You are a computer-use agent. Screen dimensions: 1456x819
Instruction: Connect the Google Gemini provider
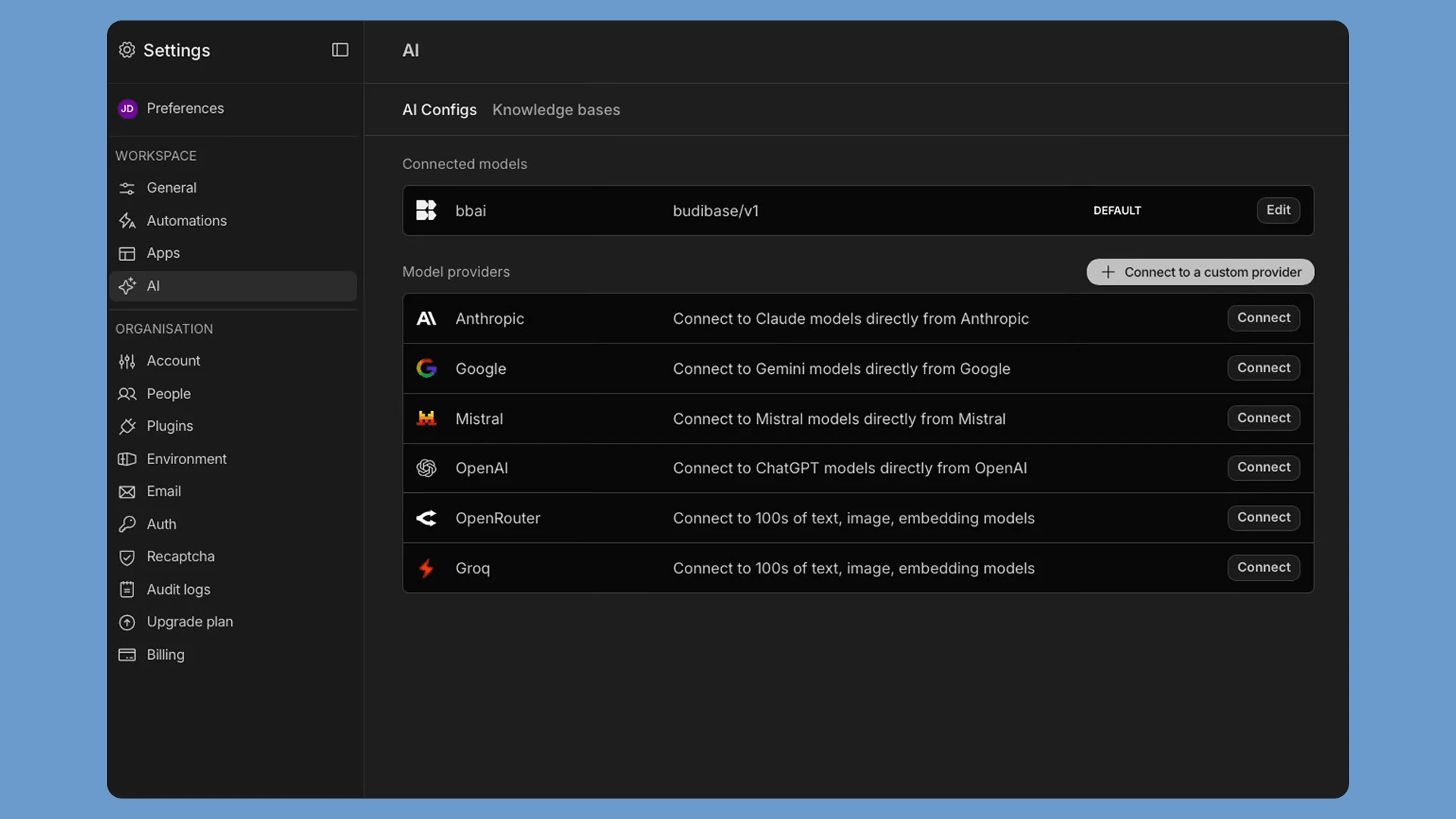click(1263, 368)
